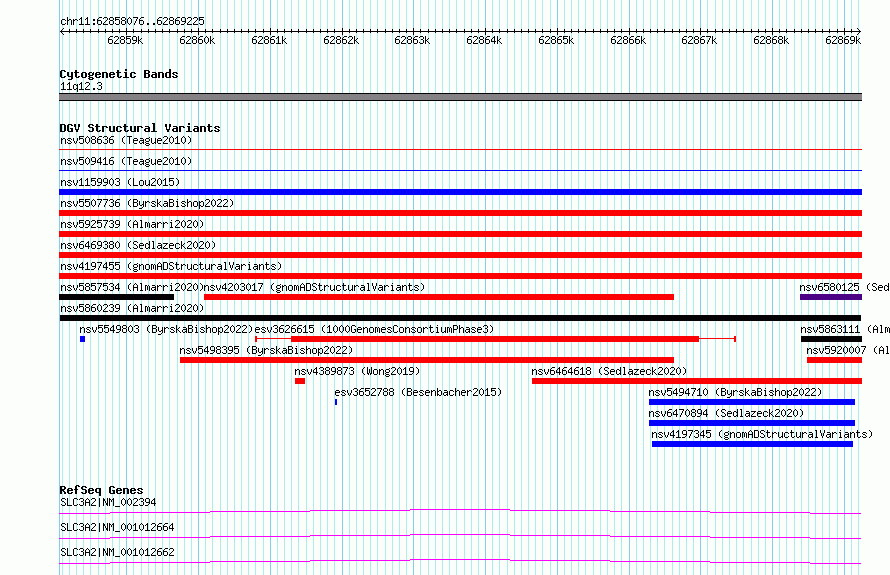Click the thick red esv3626615 bar
The height and width of the screenshot is (575, 890).
coord(495,339)
